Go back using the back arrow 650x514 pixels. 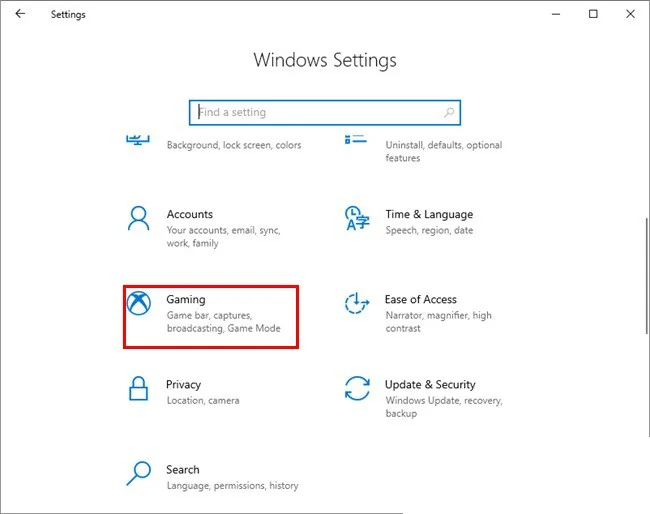click(20, 14)
